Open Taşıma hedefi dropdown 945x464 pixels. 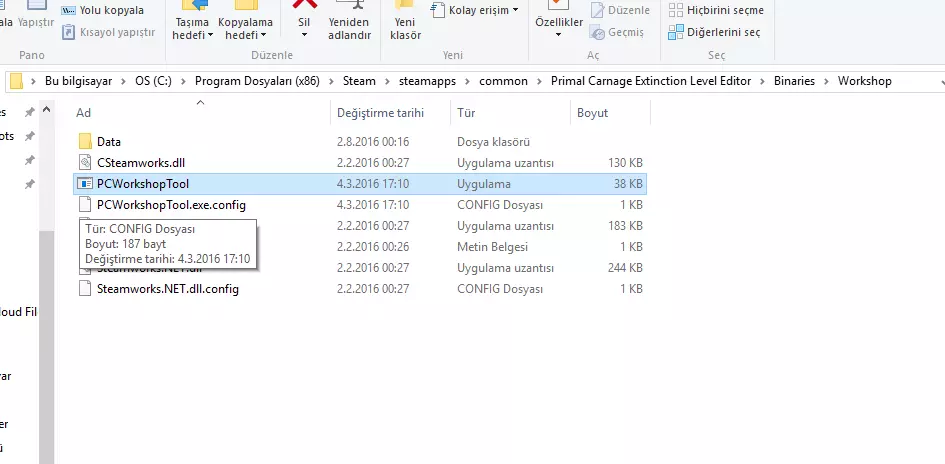click(193, 22)
